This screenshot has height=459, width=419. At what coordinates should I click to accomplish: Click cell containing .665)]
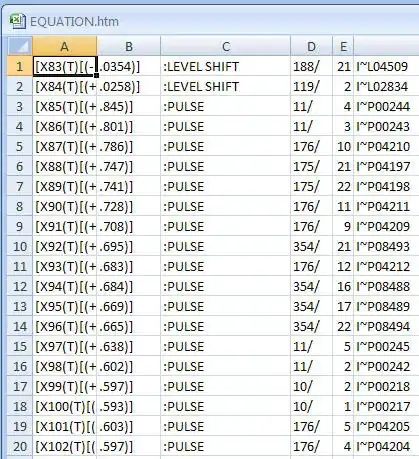pos(129,326)
